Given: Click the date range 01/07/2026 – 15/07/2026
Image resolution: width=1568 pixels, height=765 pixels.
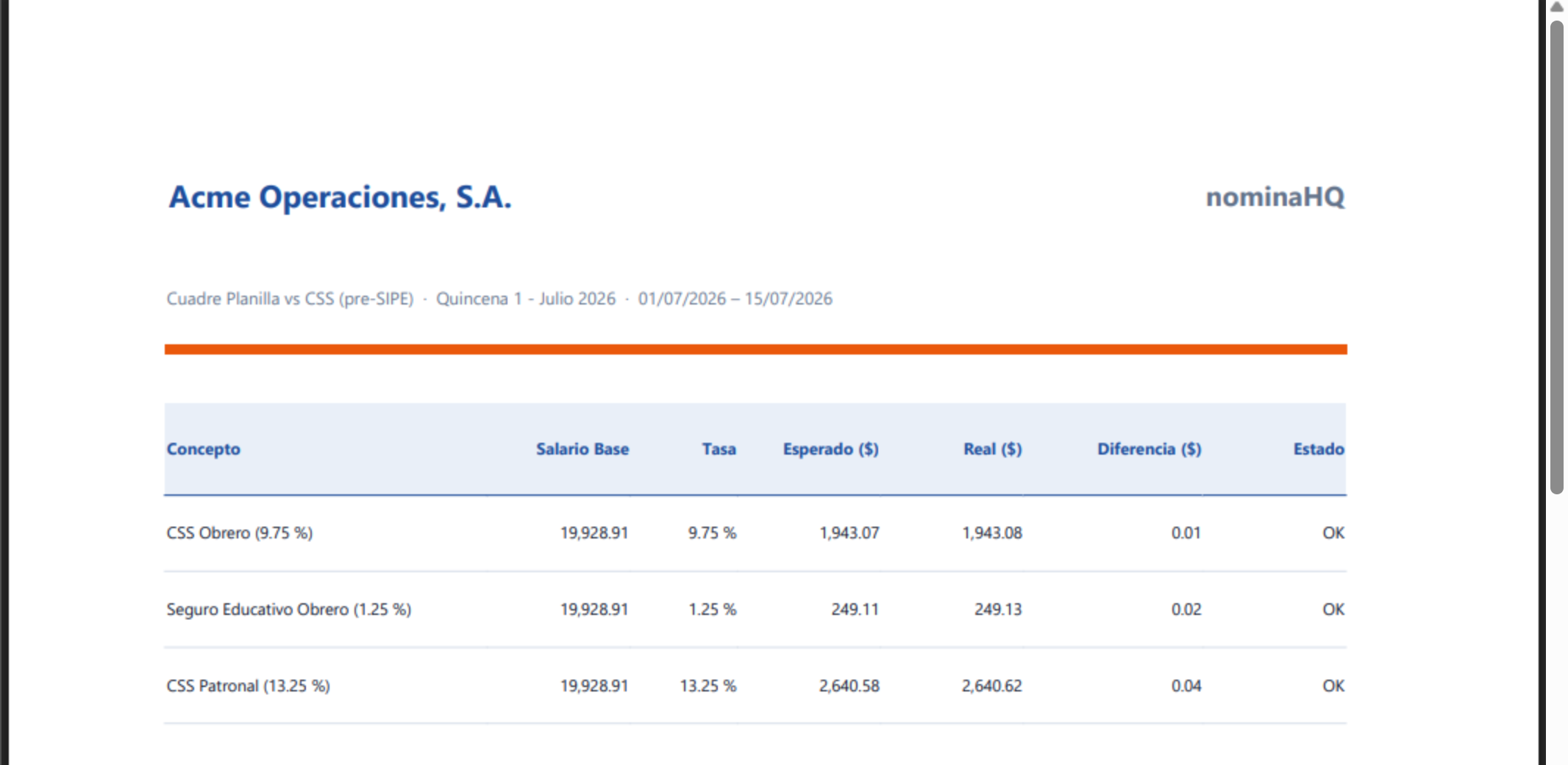Looking at the screenshot, I should click(735, 299).
